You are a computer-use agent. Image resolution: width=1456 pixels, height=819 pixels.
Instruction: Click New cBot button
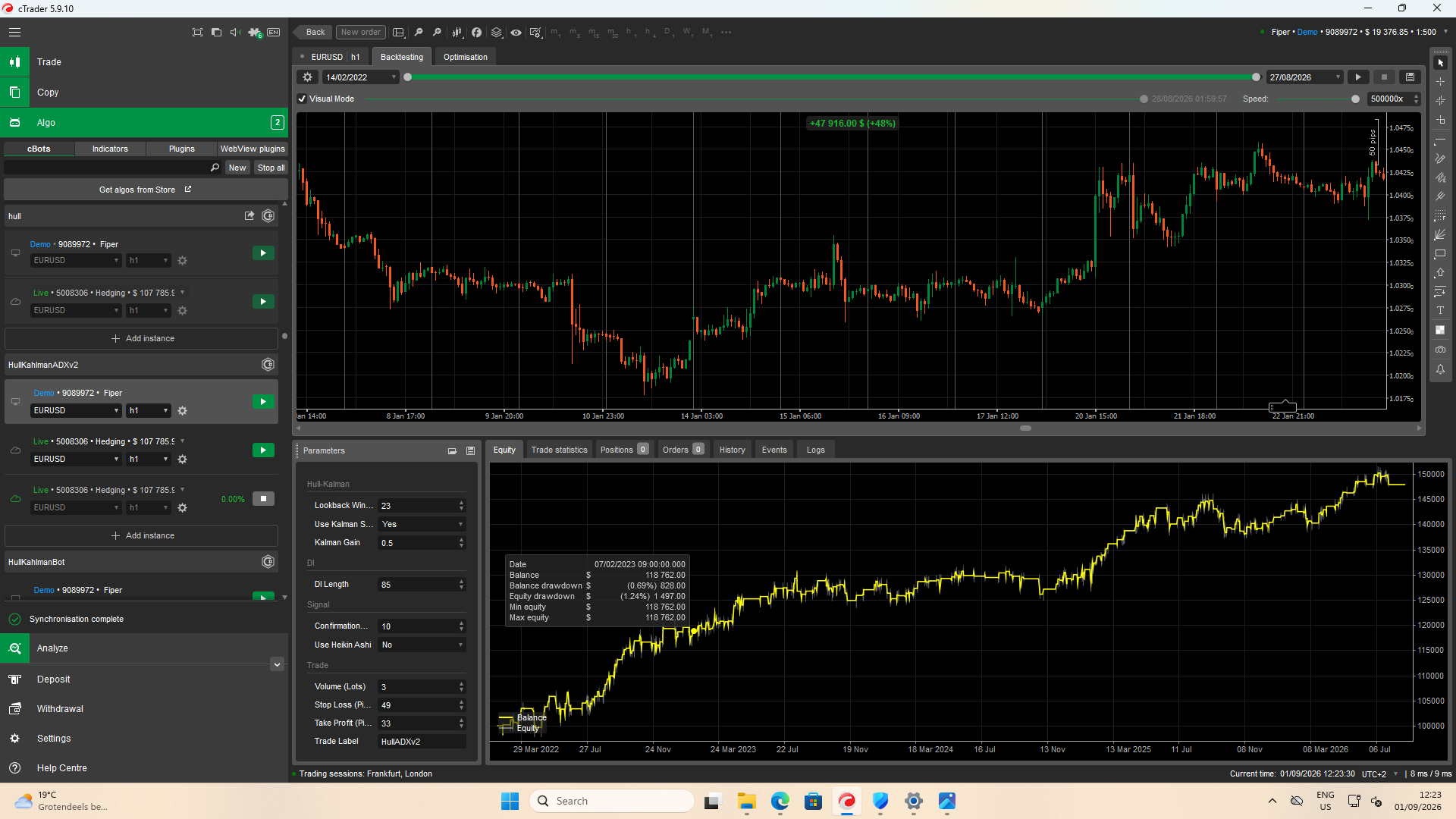coord(237,168)
